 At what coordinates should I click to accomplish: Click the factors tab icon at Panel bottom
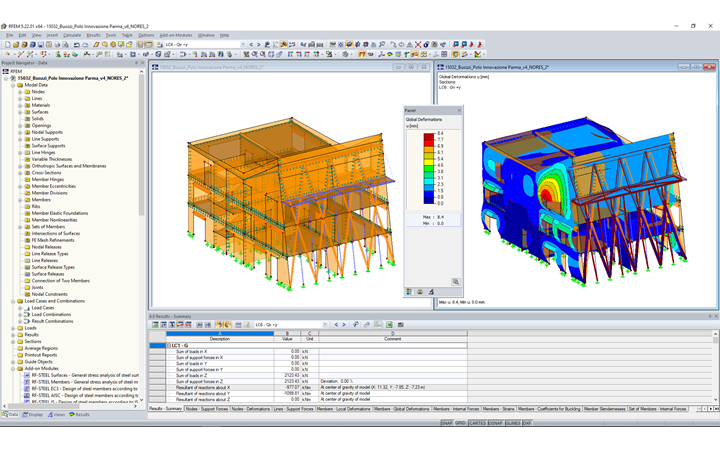[420, 292]
